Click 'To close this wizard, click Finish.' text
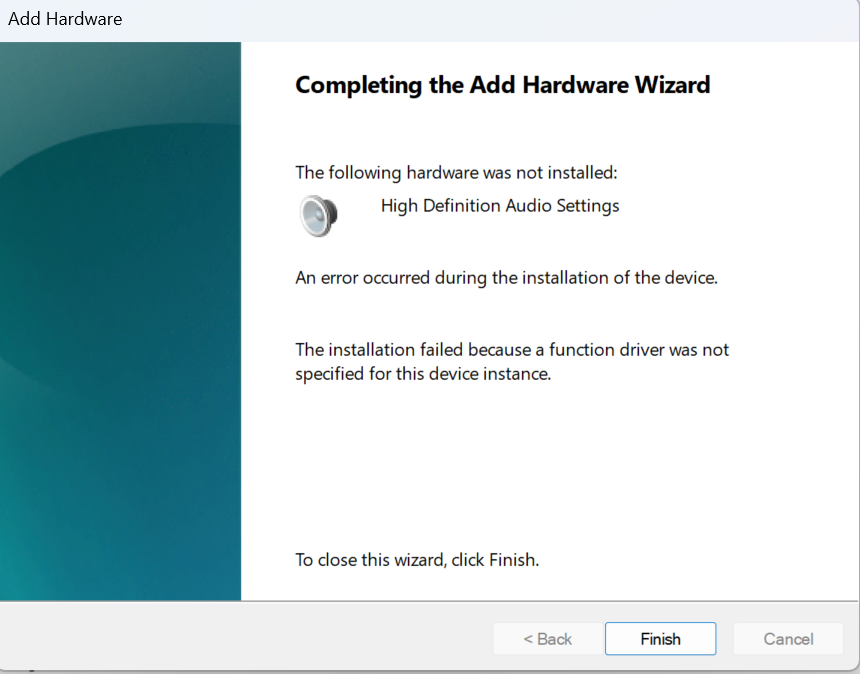This screenshot has width=860, height=674. (x=417, y=559)
